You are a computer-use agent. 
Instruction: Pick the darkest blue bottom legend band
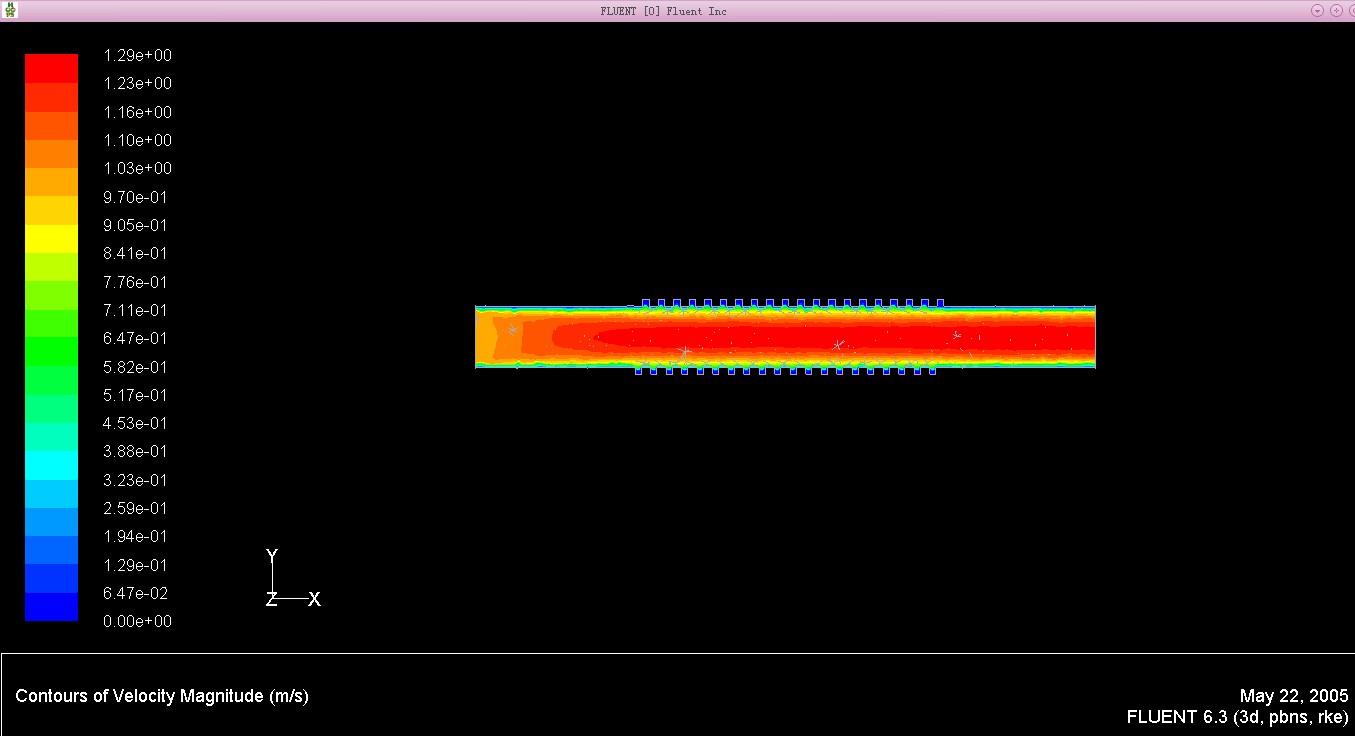tap(51, 607)
